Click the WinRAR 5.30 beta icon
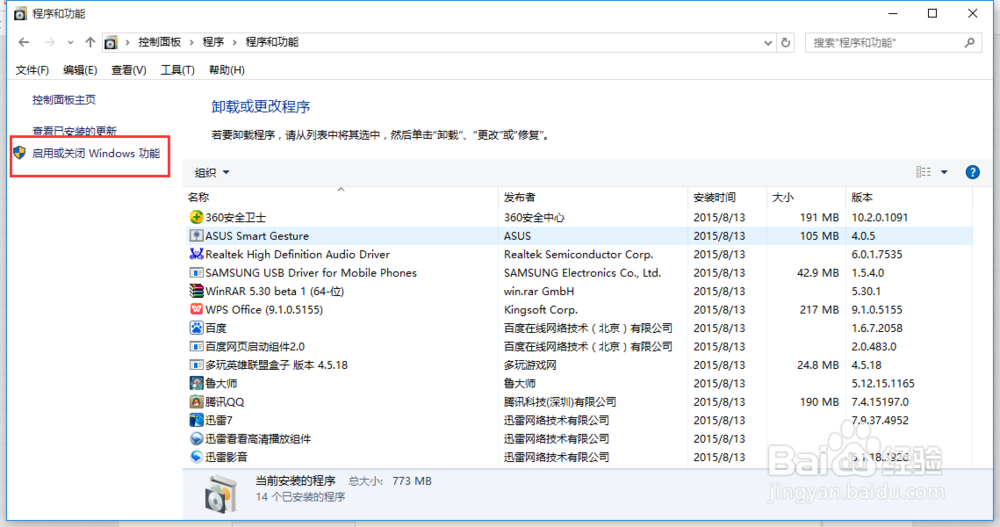This screenshot has height=527, width=1000. (x=196, y=291)
